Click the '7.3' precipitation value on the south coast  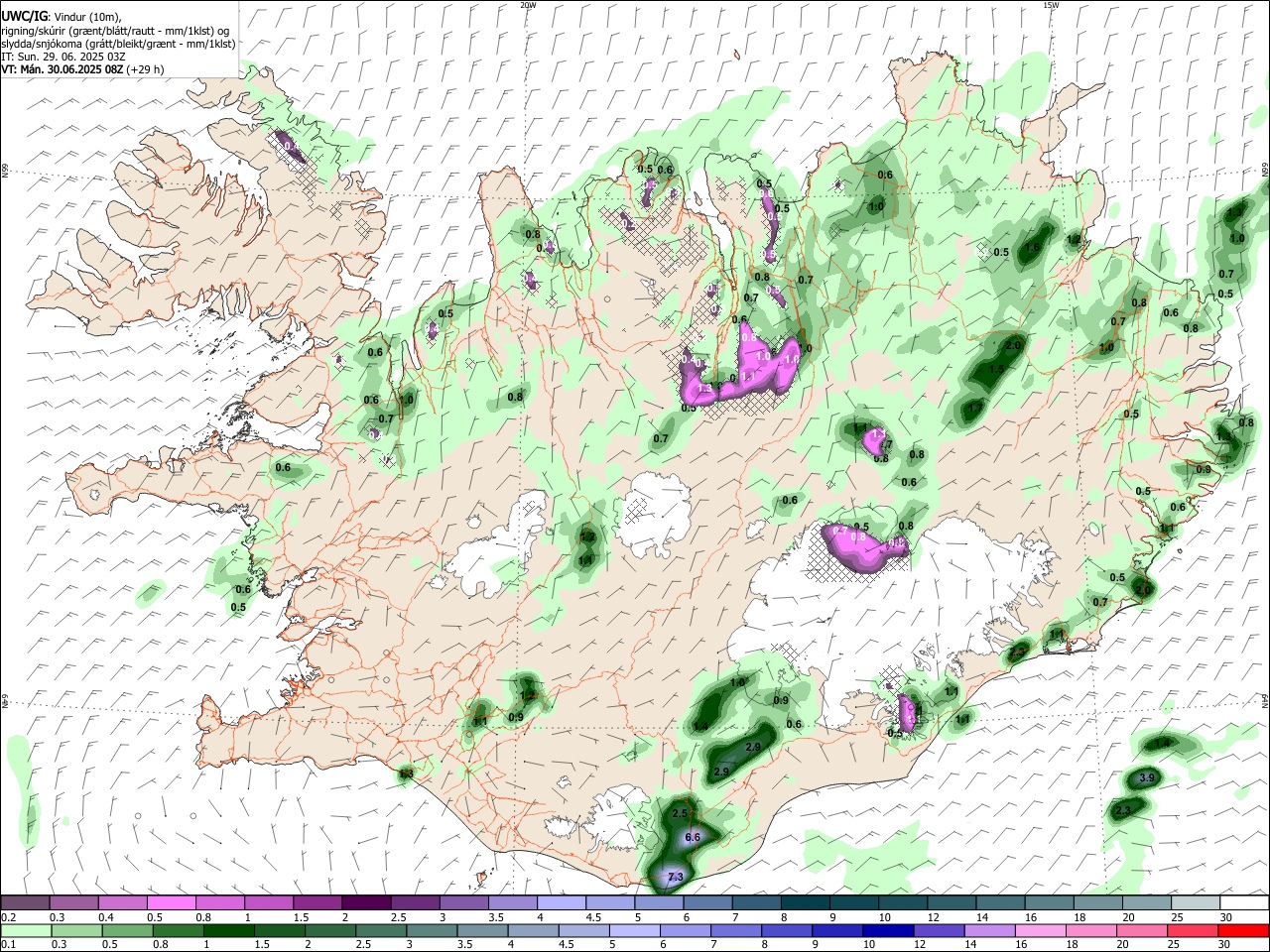676,878
